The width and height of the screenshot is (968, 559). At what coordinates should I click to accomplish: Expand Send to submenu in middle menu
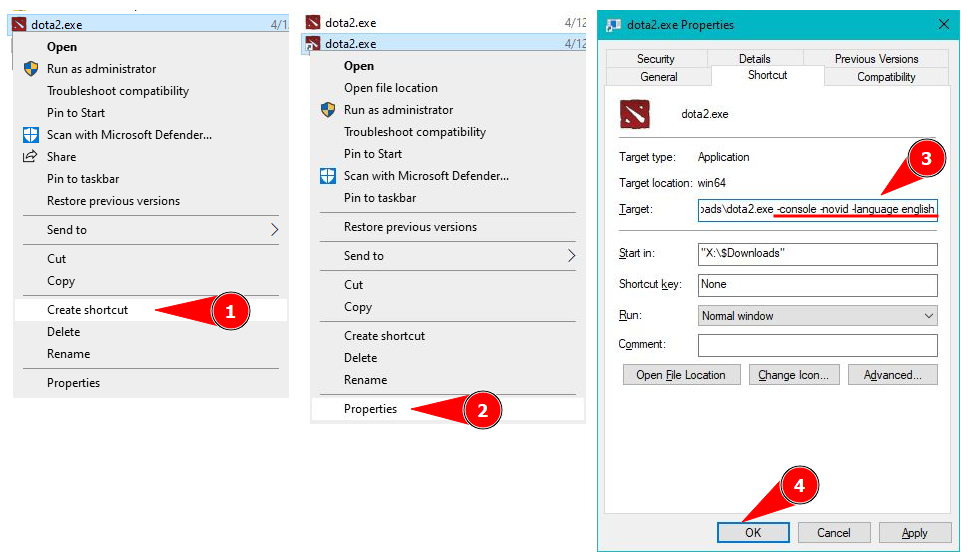point(572,256)
